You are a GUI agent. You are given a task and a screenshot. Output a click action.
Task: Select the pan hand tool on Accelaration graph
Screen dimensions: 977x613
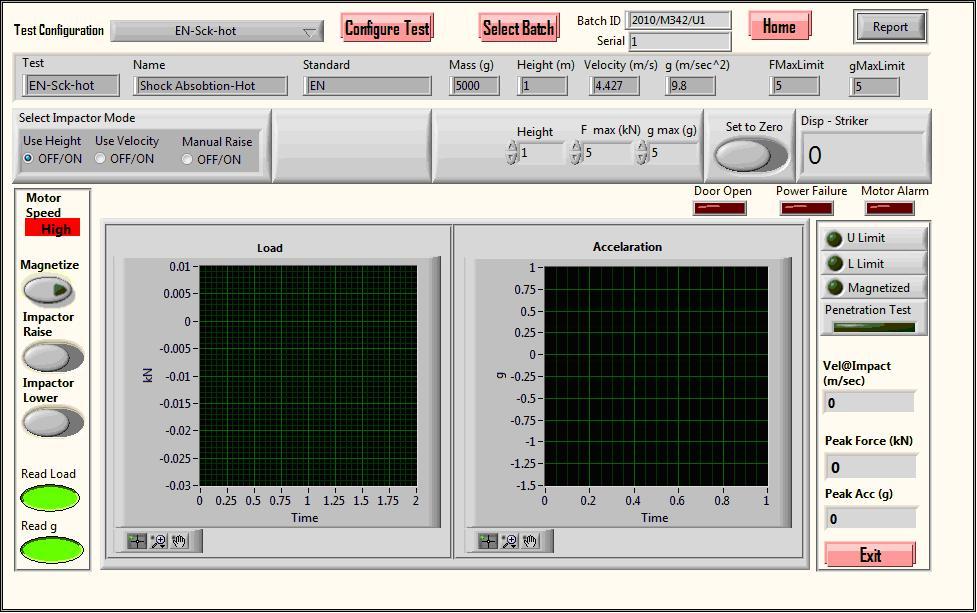528,541
